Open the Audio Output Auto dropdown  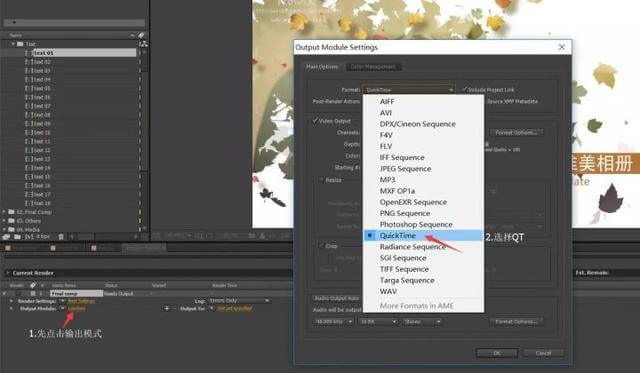tap(337, 298)
